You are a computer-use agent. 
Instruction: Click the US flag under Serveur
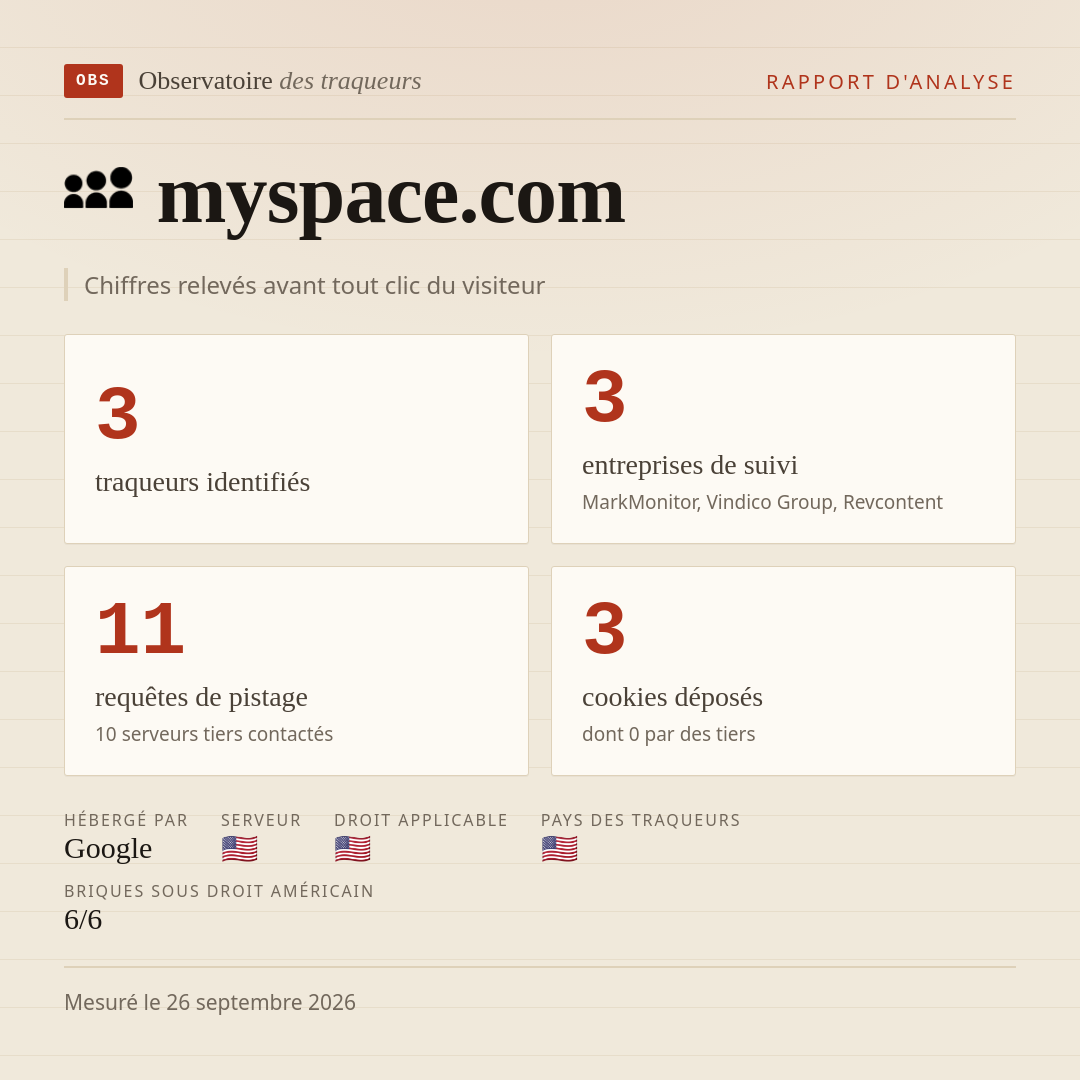[240, 849]
